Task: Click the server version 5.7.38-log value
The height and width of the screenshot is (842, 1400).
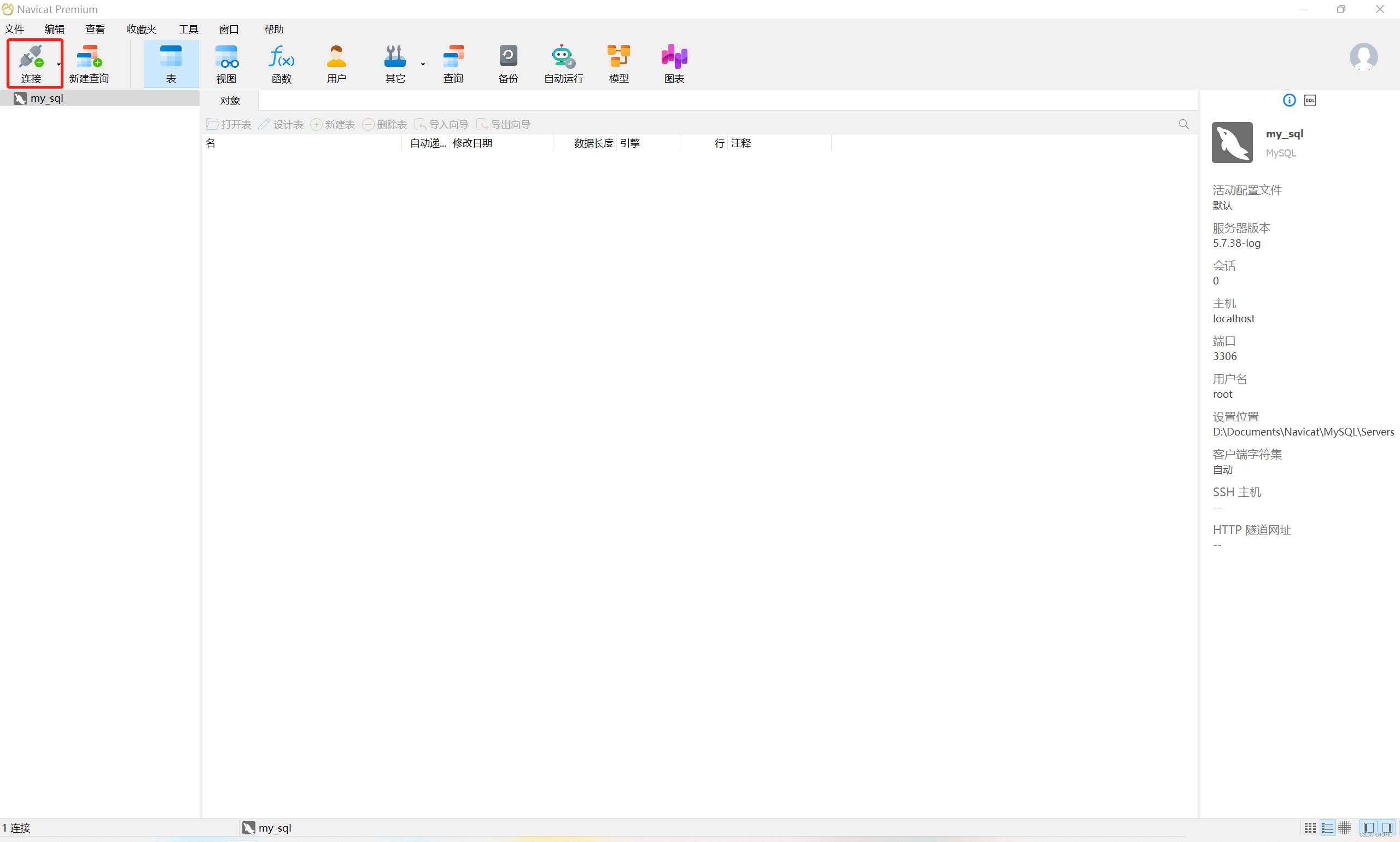Action: pyautogui.click(x=1236, y=243)
